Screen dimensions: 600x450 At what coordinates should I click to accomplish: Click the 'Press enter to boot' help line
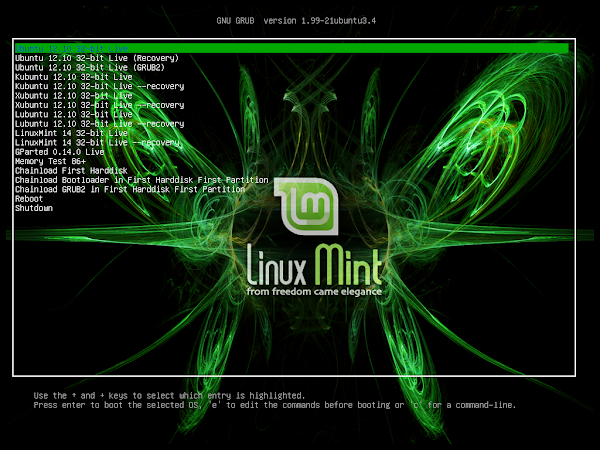(275, 405)
